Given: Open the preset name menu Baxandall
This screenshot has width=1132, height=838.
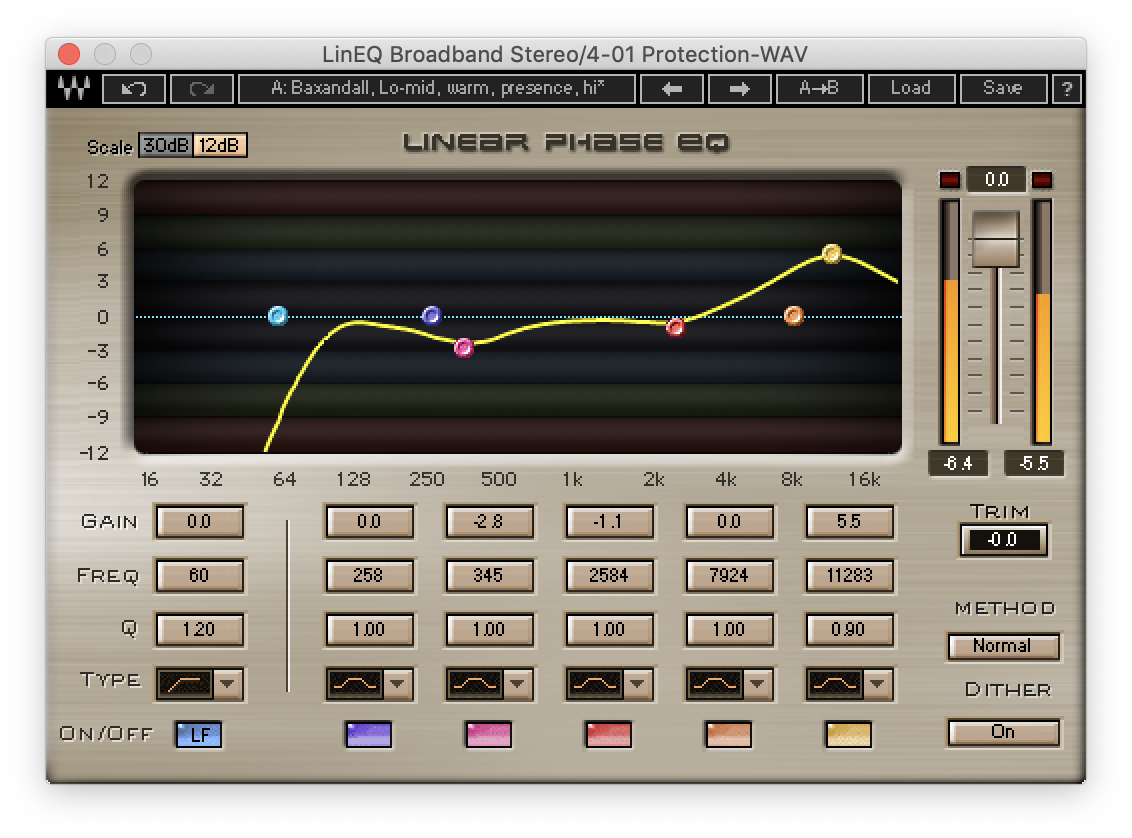Looking at the screenshot, I should (x=437, y=89).
